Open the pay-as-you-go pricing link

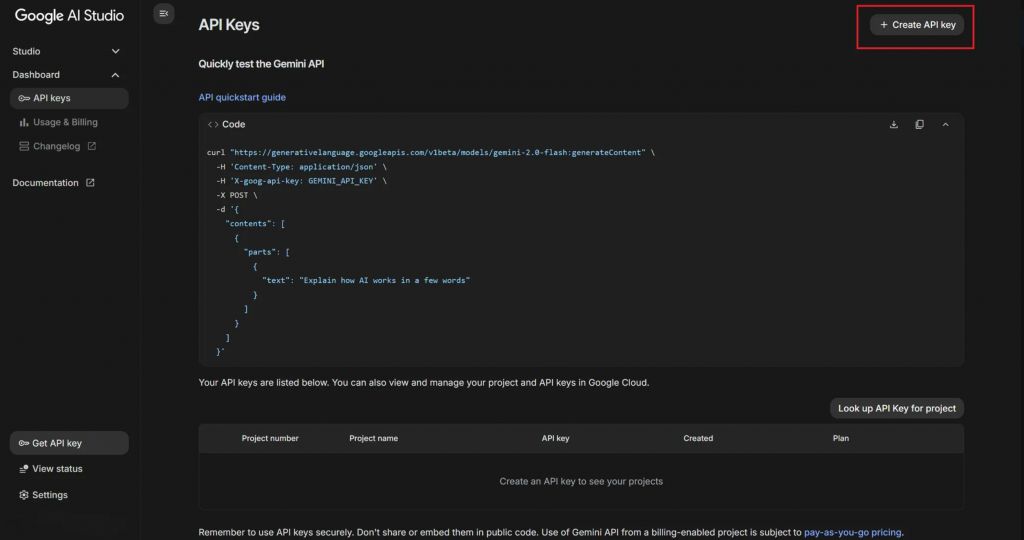(x=852, y=532)
